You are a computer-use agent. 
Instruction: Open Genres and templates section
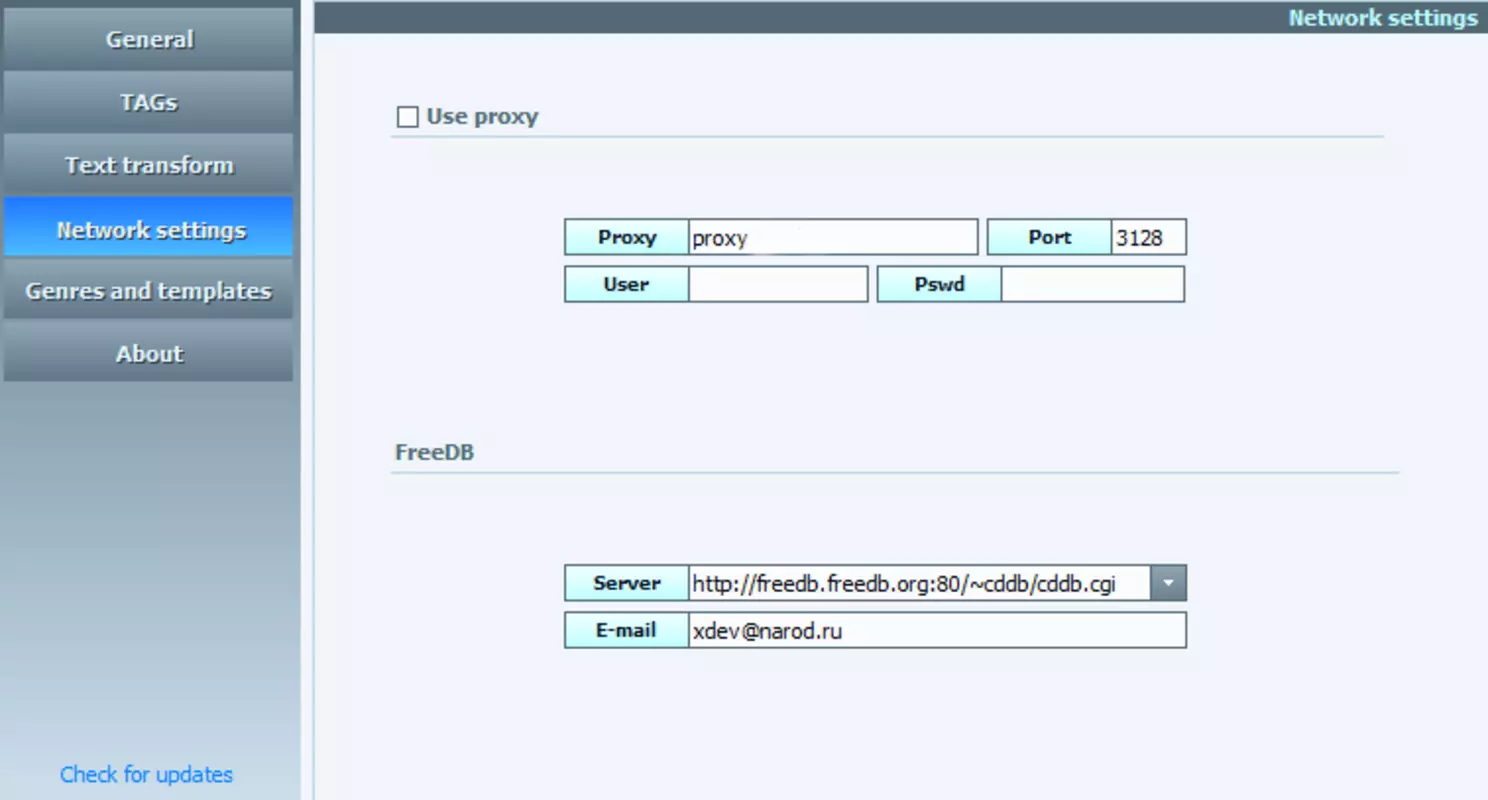[x=148, y=291]
